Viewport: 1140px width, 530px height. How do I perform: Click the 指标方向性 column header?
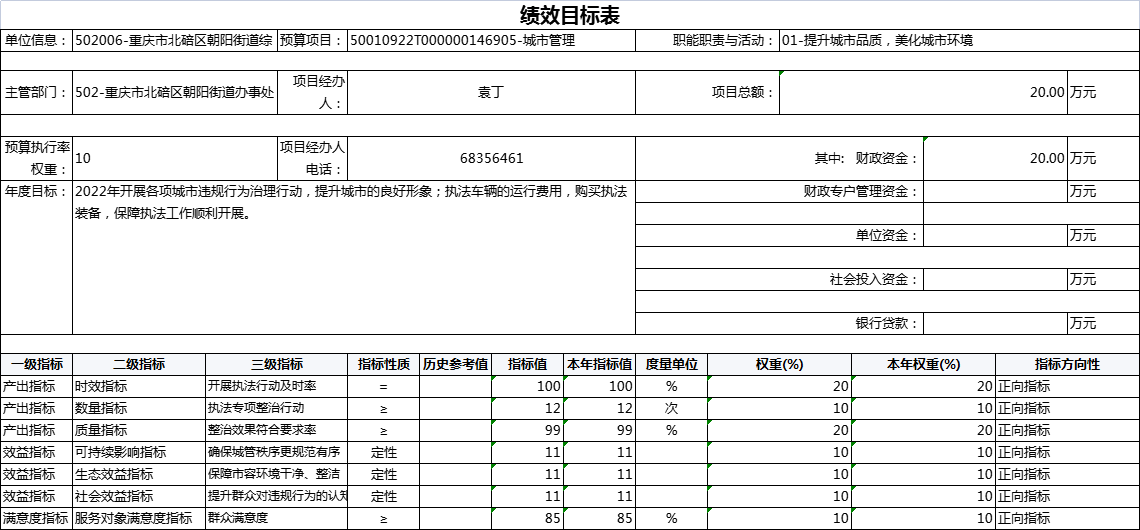(1067, 364)
